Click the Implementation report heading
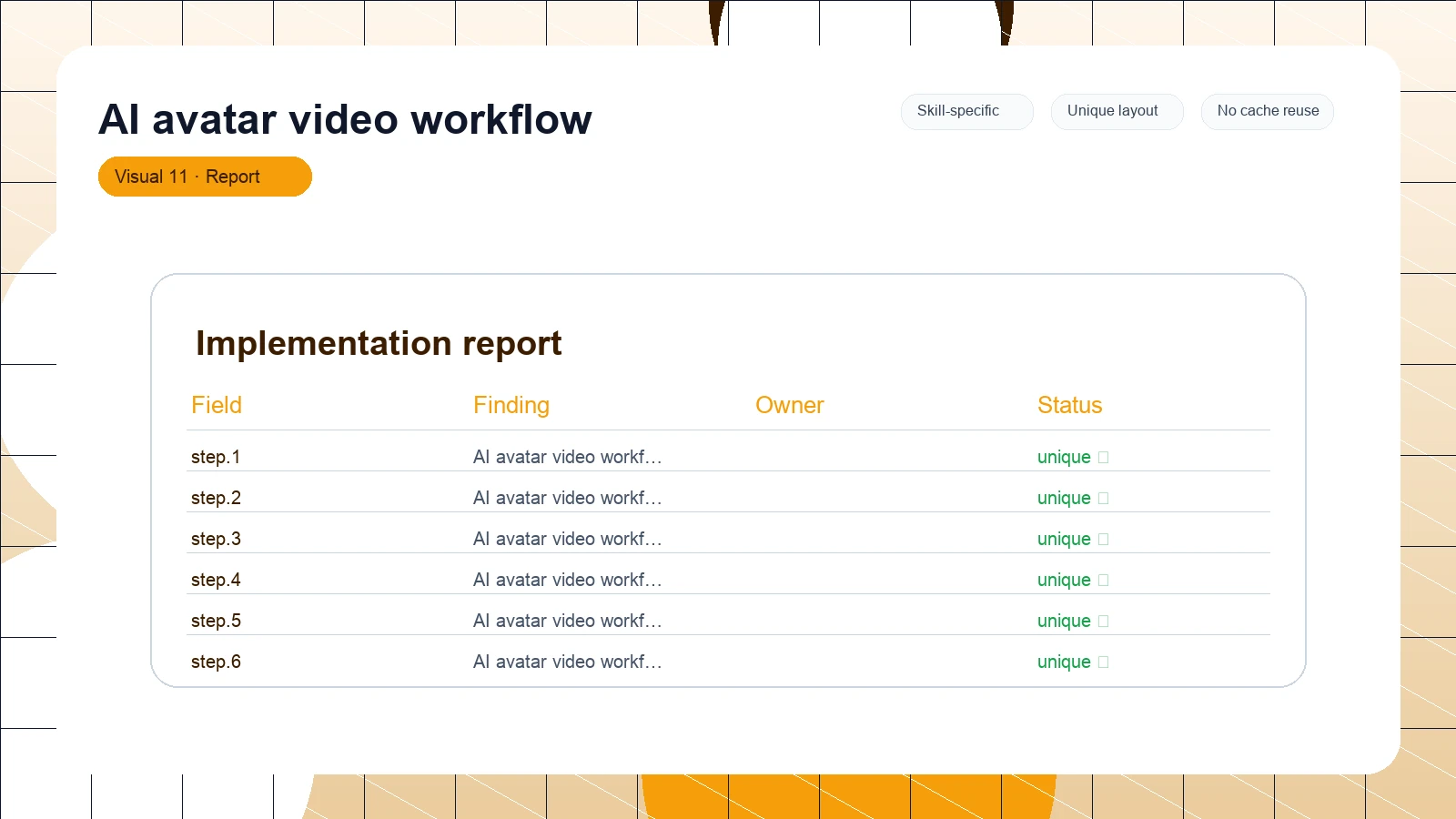This screenshot has width=1456, height=819. click(x=379, y=344)
